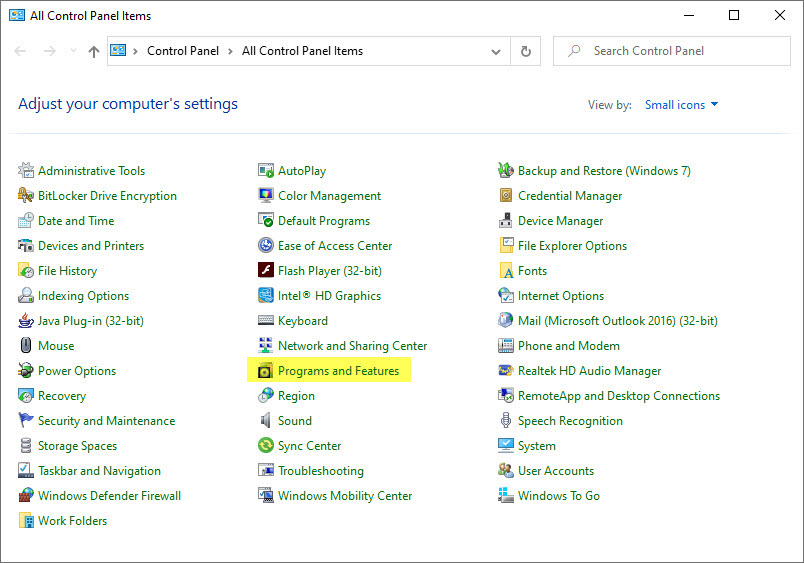Click the Fonts letter A icon
The height and width of the screenshot is (563, 804).
506,270
